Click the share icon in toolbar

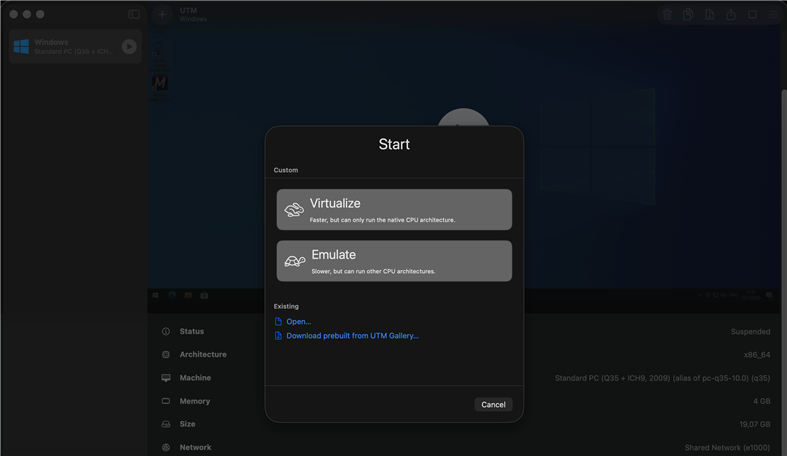(x=731, y=15)
